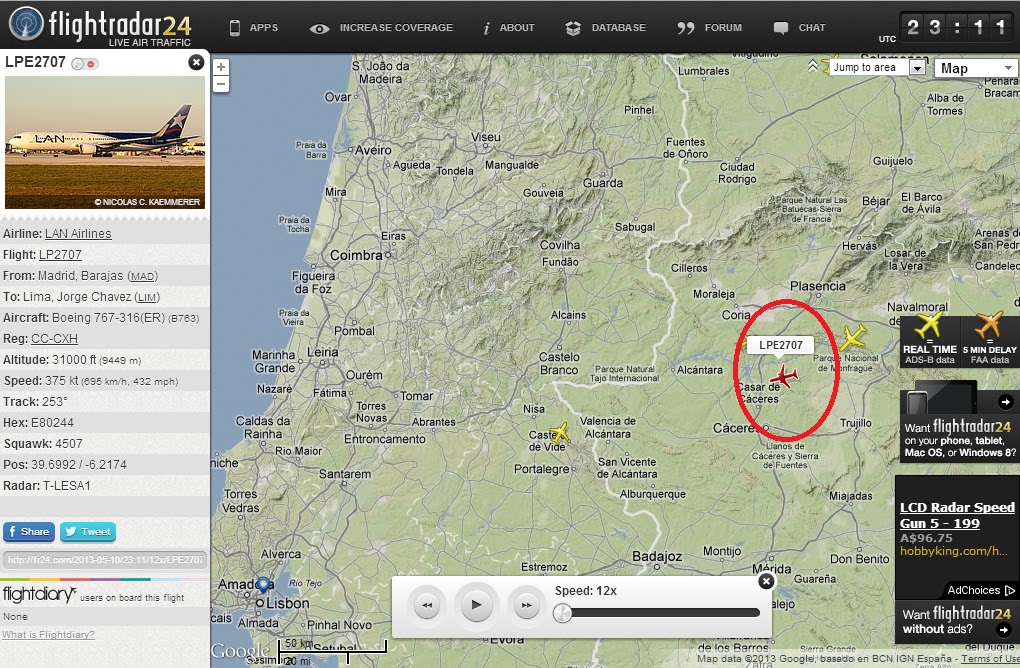Screen dimensions: 1020x668
Task: Open the 'Flightradar24 without ads' arrow
Action: click(x=1004, y=630)
